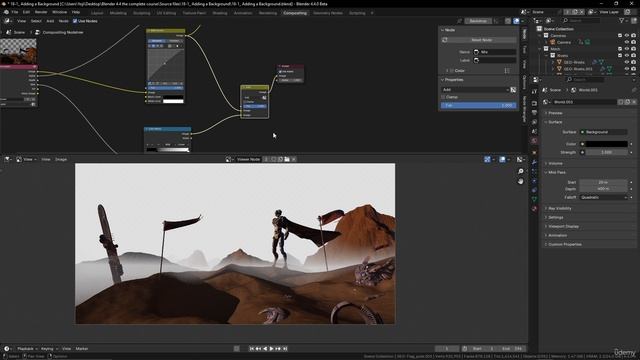Open the World properties tab icon

pyautogui.click(x=534, y=141)
